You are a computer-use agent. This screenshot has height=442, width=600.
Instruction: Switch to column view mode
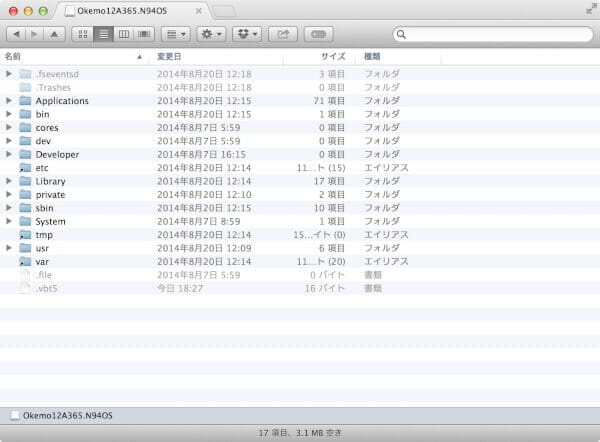coord(124,34)
